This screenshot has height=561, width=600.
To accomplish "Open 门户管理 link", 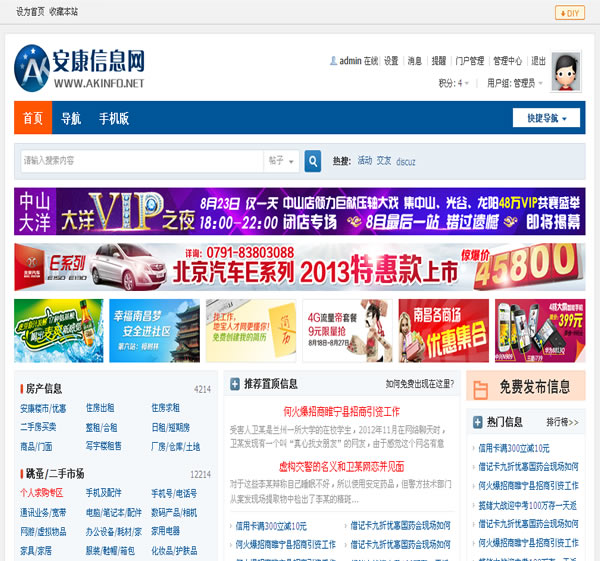I will tap(470, 61).
